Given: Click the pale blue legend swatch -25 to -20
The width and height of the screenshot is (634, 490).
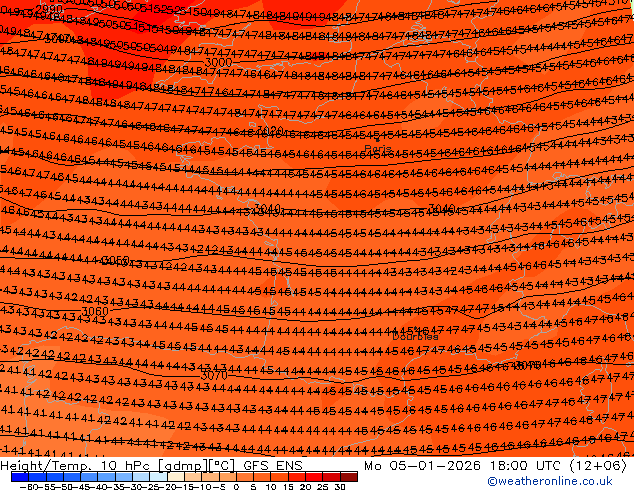Looking at the screenshot, I should pyautogui.click(x=158, y=477).
